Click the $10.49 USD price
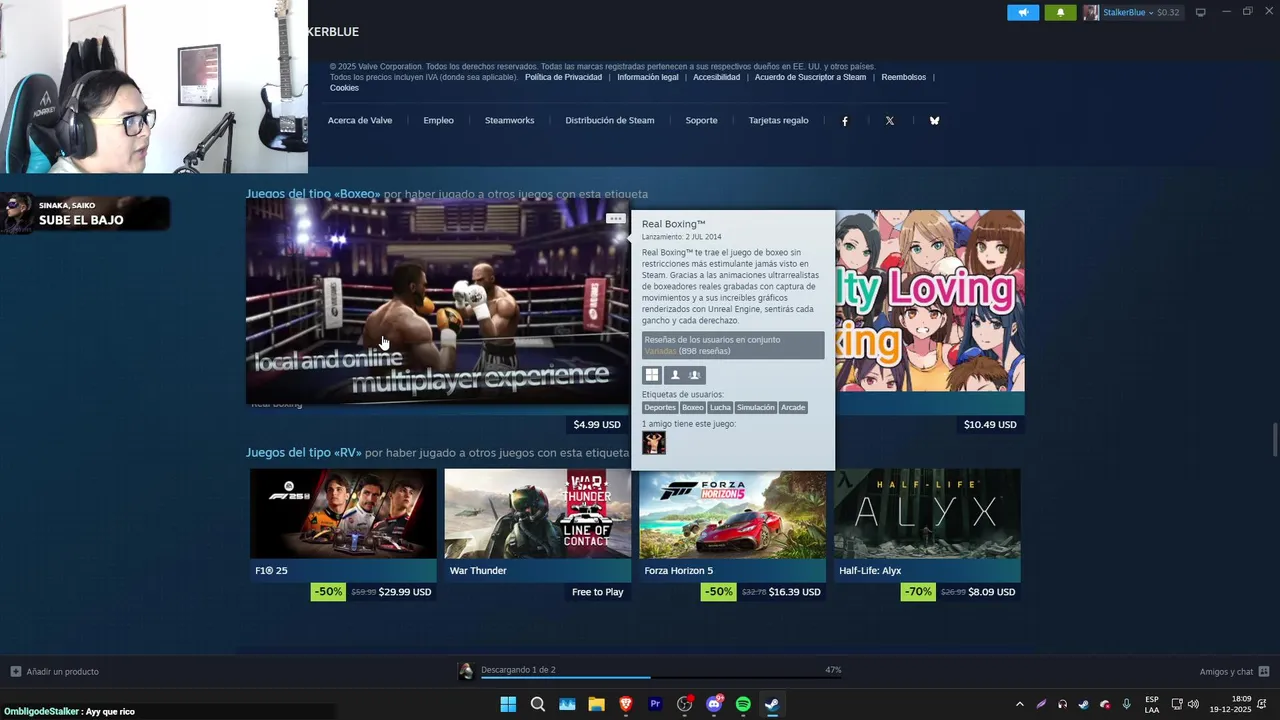The height and width of the screenshot is (720, 1280). [x=990, y=425]
